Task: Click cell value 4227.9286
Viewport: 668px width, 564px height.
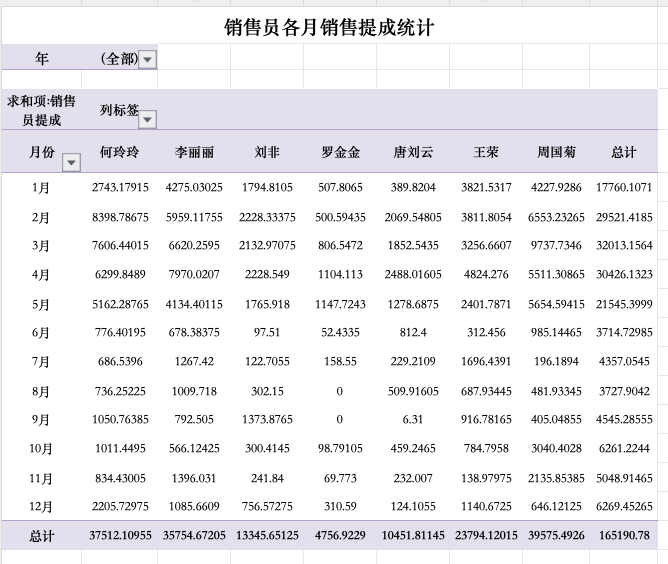Action: (x=556, y=187)
